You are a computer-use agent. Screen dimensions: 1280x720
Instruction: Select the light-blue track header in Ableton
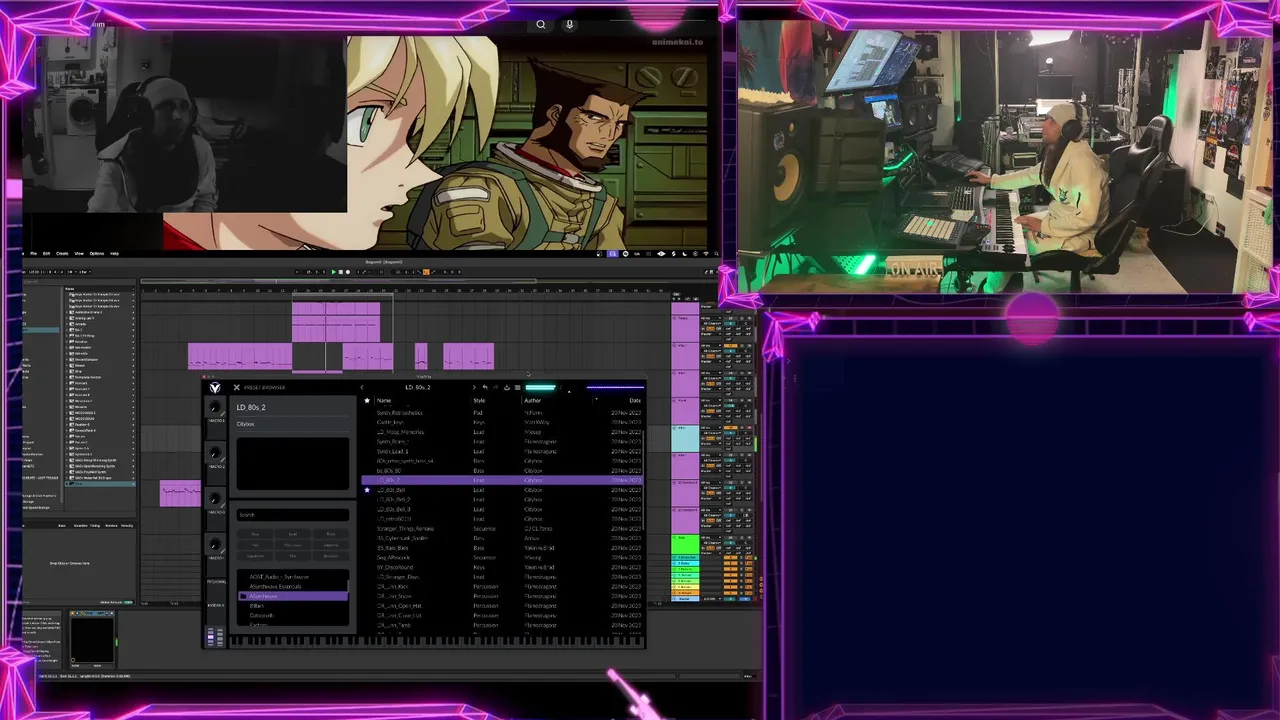tap(685, 438)
